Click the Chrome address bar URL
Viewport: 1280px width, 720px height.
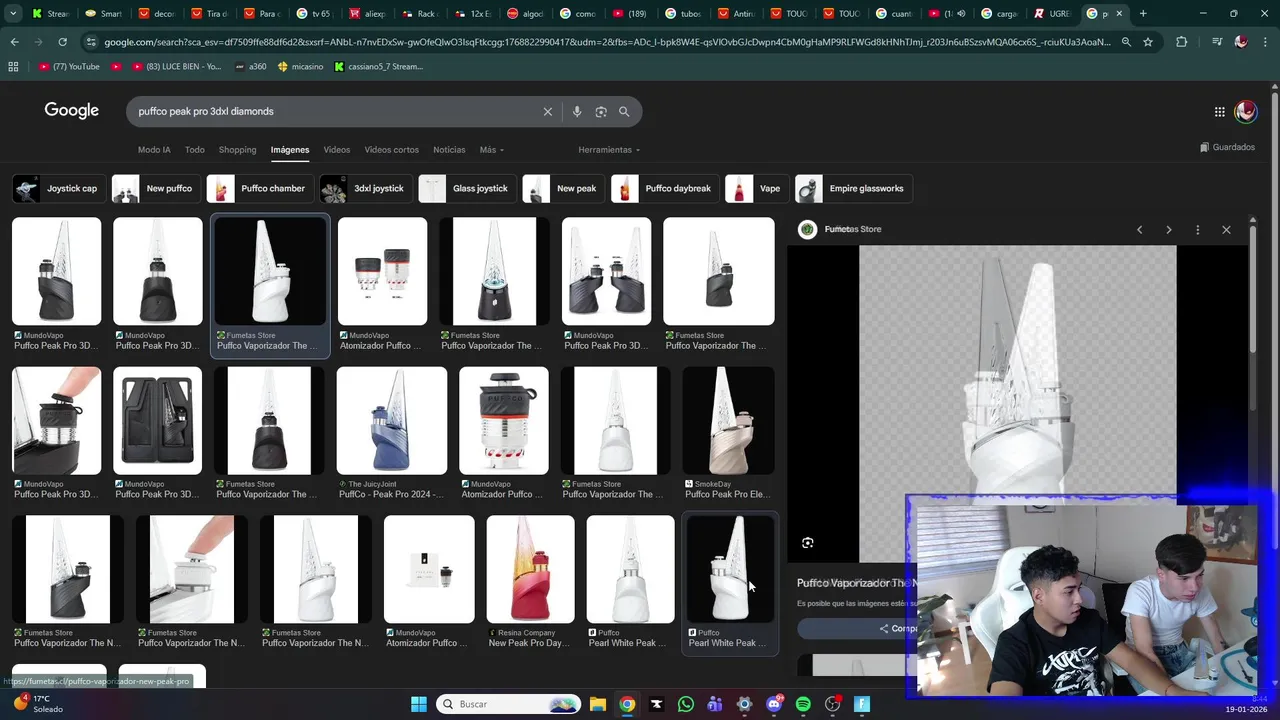(x=607, y=42)
